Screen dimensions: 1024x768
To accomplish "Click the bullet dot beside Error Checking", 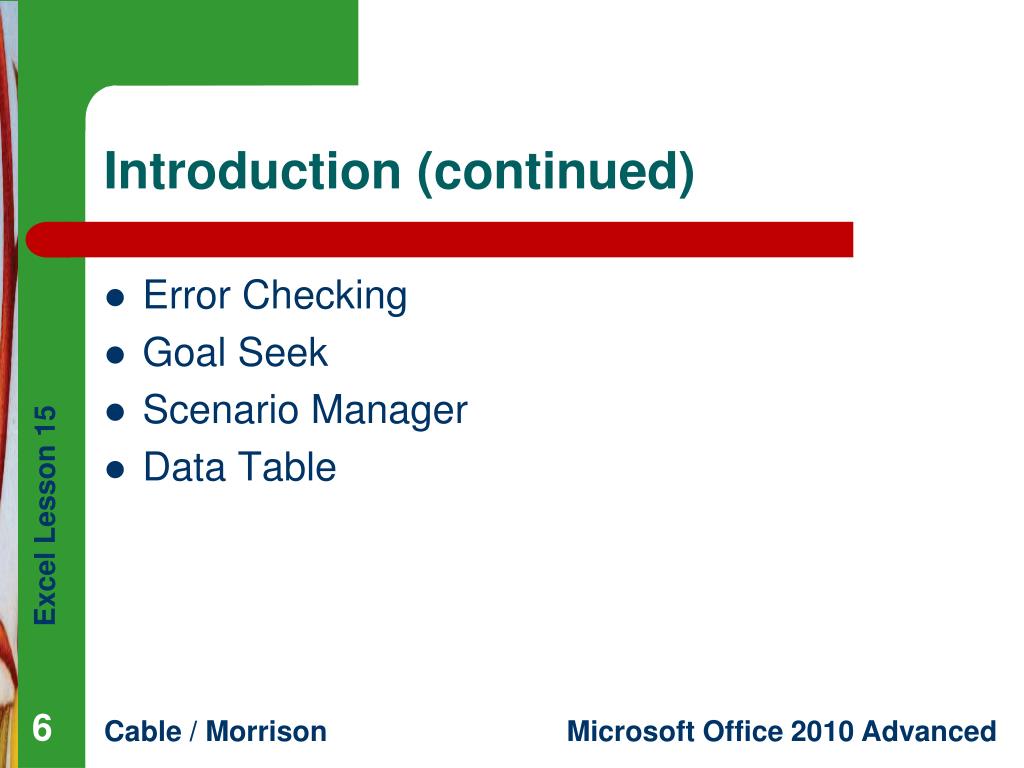I will coord(115,298).
